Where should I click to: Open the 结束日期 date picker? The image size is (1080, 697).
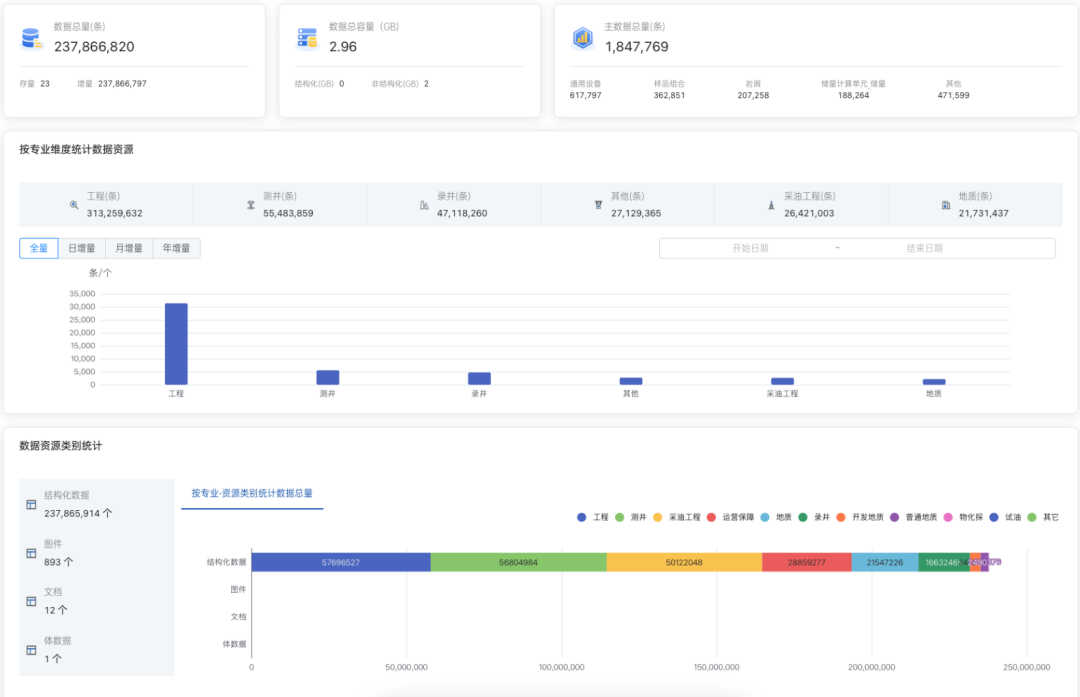[x=924, y=248]
